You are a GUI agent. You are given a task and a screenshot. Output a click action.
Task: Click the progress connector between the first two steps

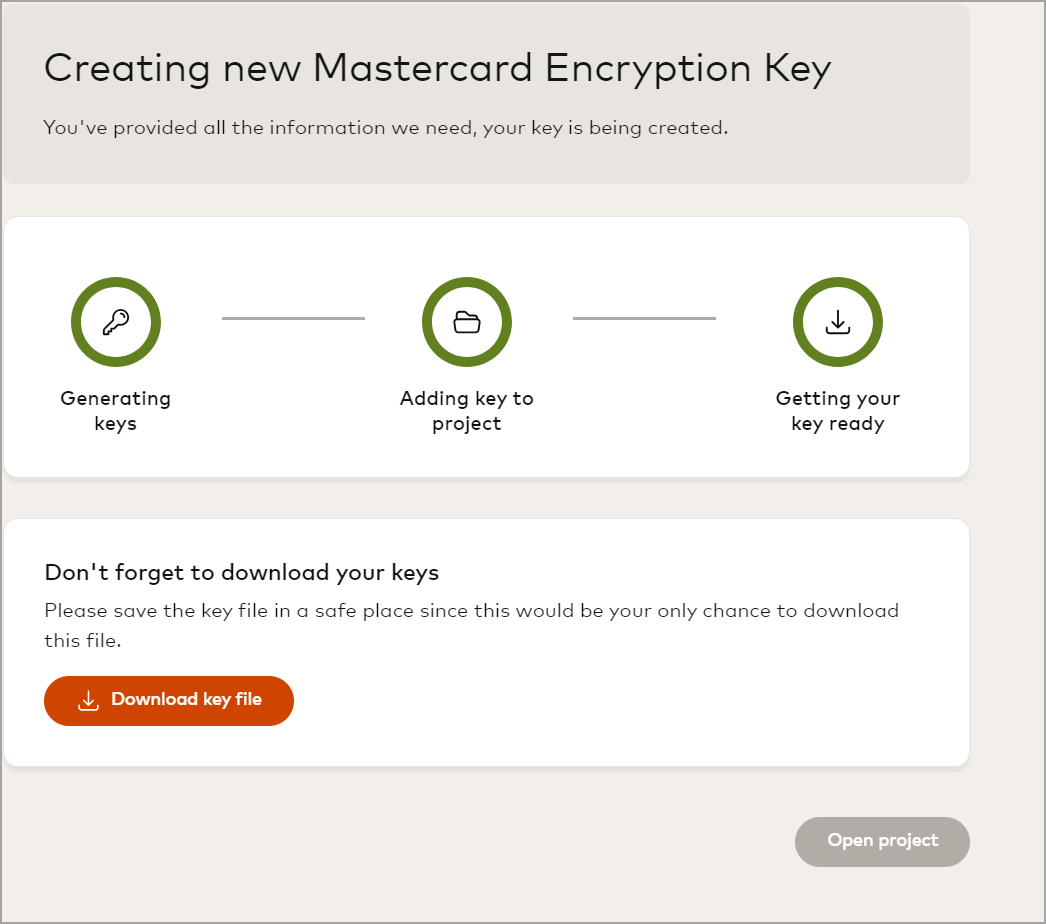click(x=292, y=318)
